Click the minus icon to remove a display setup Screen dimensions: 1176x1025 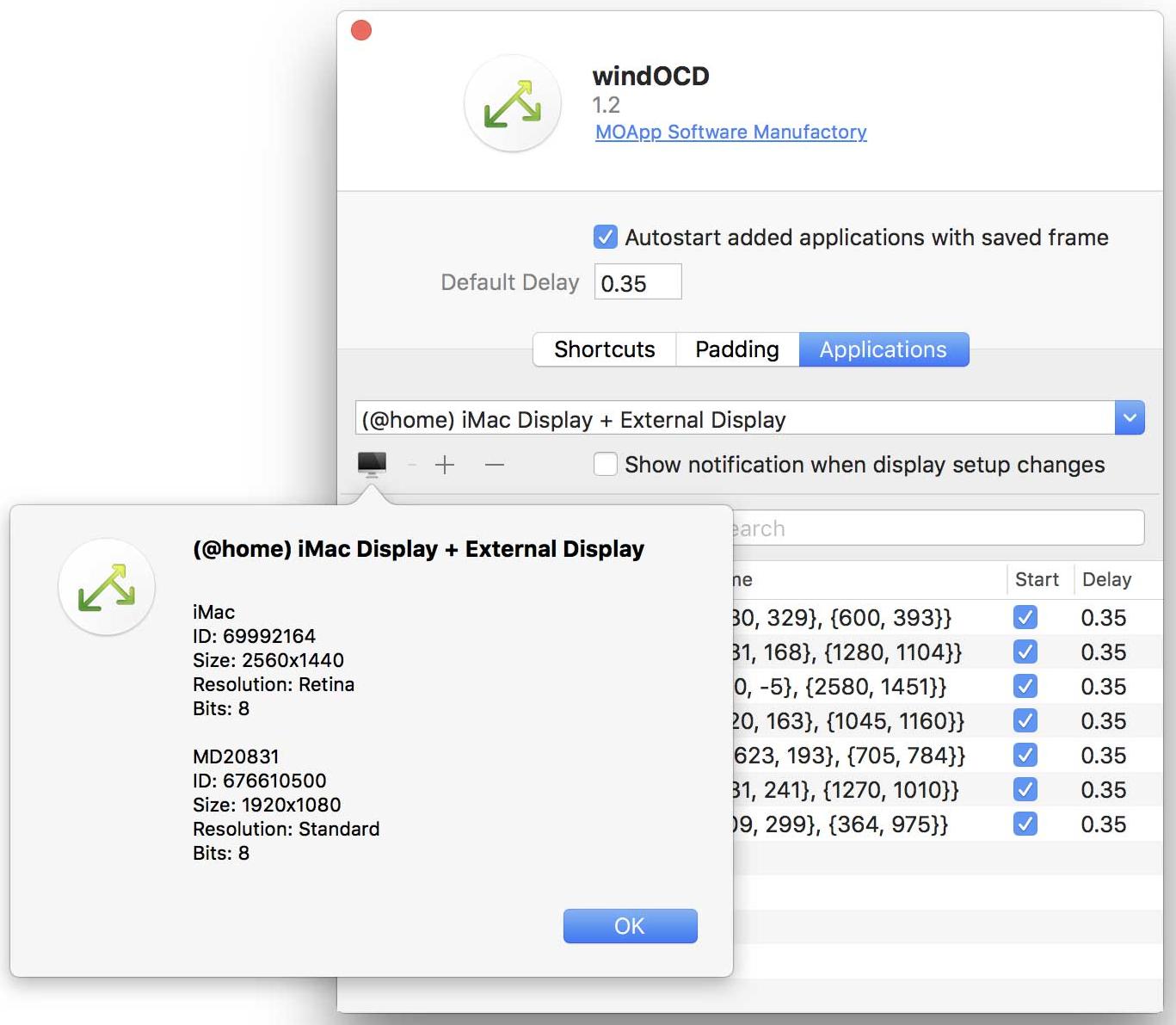tap(494, 466)
